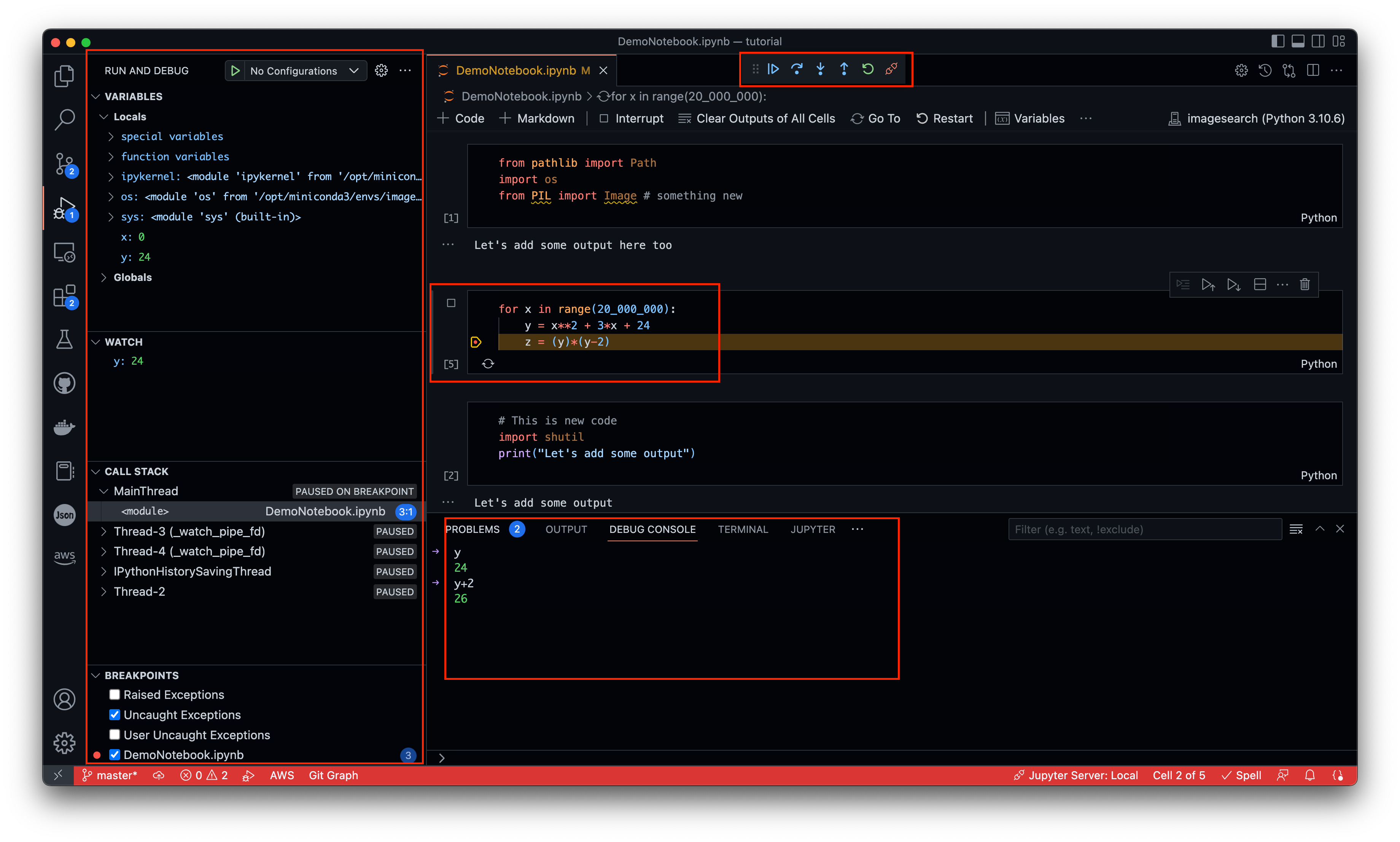Click the stop-cell square in the running cell
The height and width of the screenshot is (842, 1400).
tap(451, 303)
